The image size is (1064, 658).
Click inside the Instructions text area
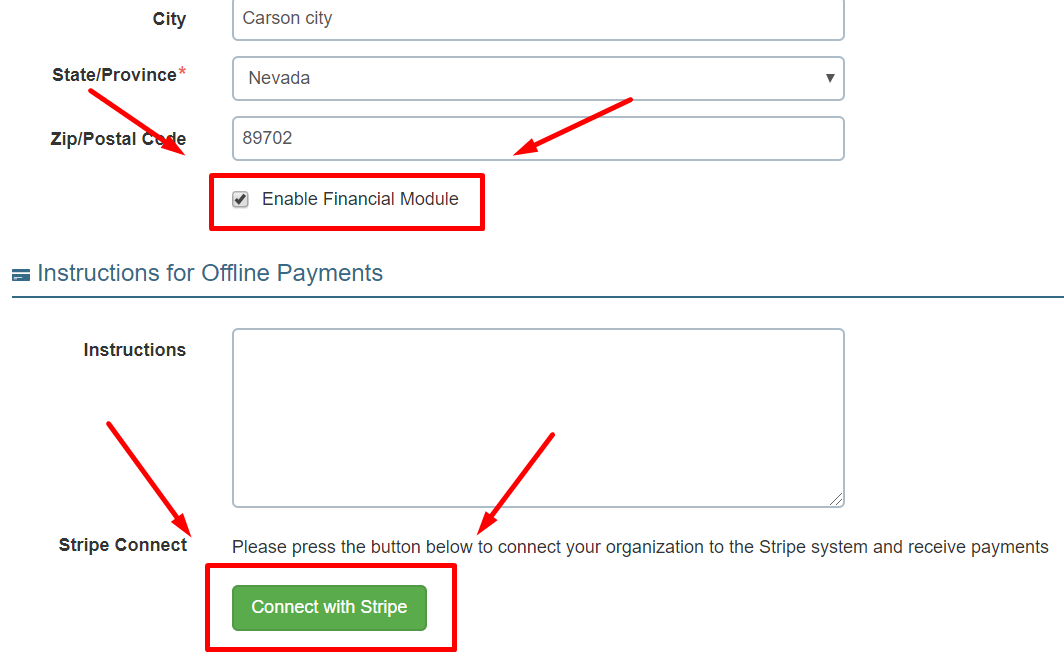pos(538,418)
